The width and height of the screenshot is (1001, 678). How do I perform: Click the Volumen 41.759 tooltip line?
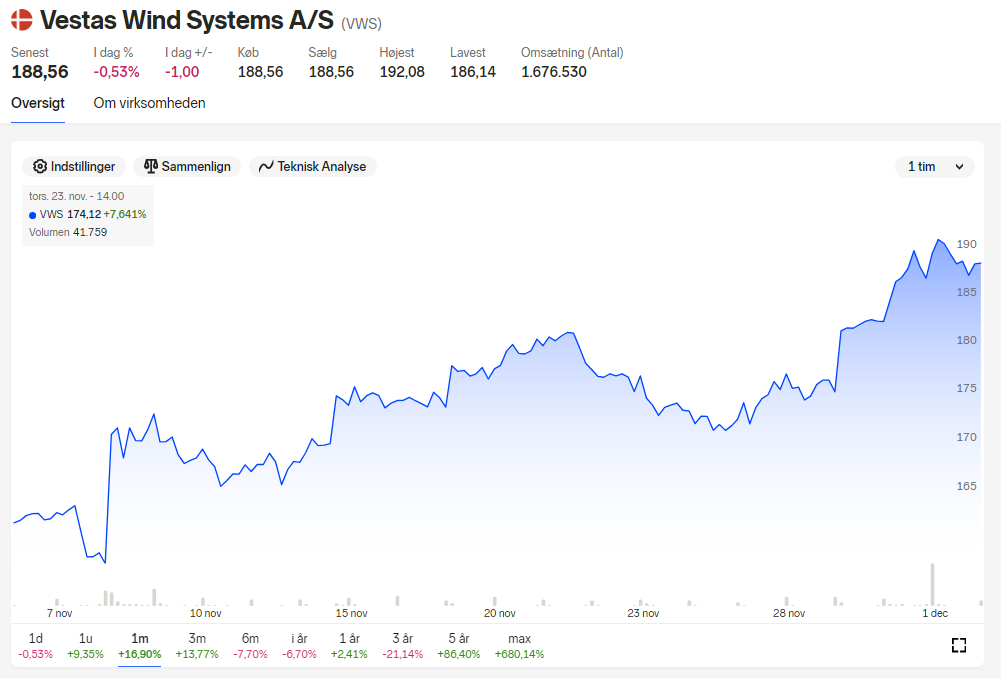68,232
